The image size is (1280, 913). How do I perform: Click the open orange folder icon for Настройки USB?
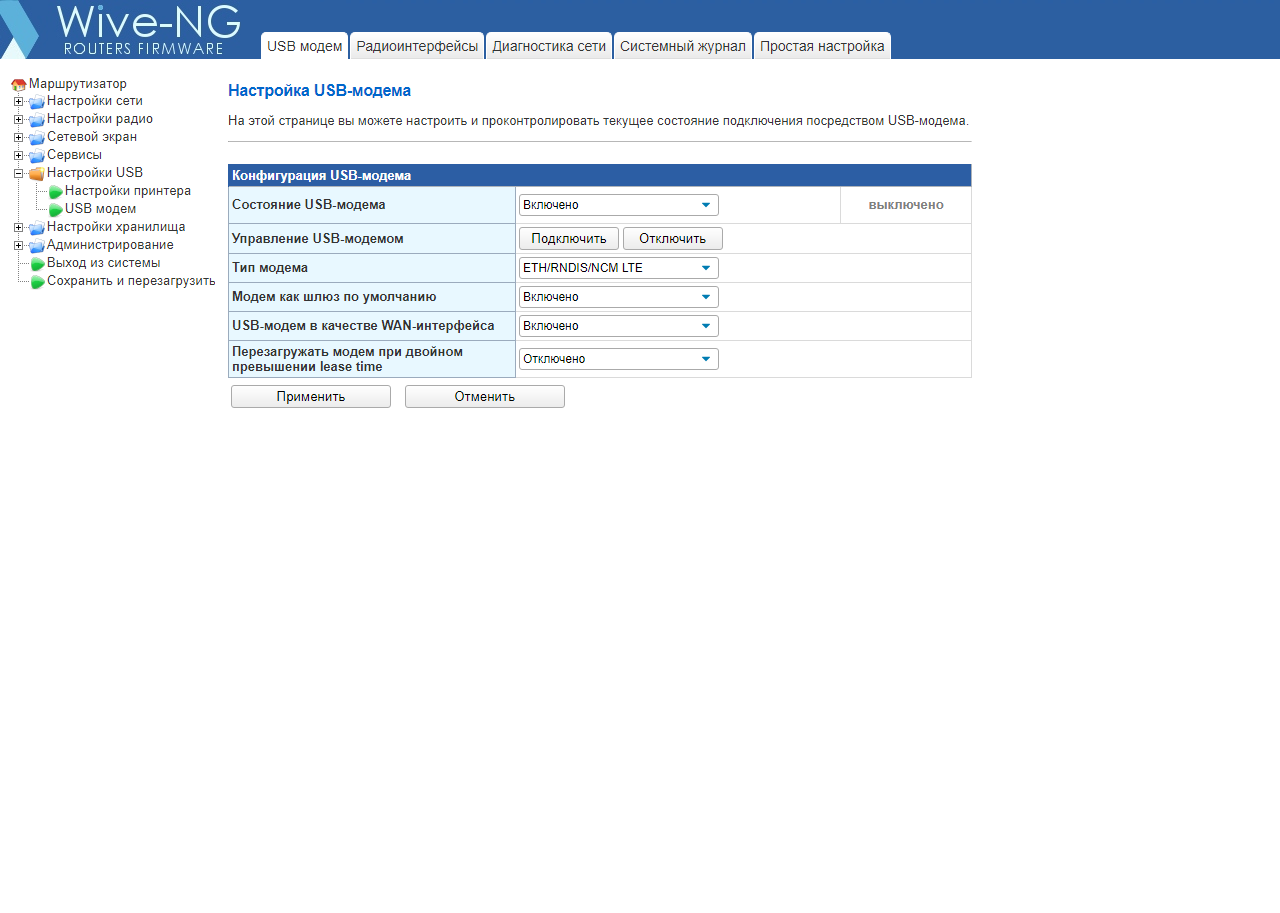coord(37,174)
